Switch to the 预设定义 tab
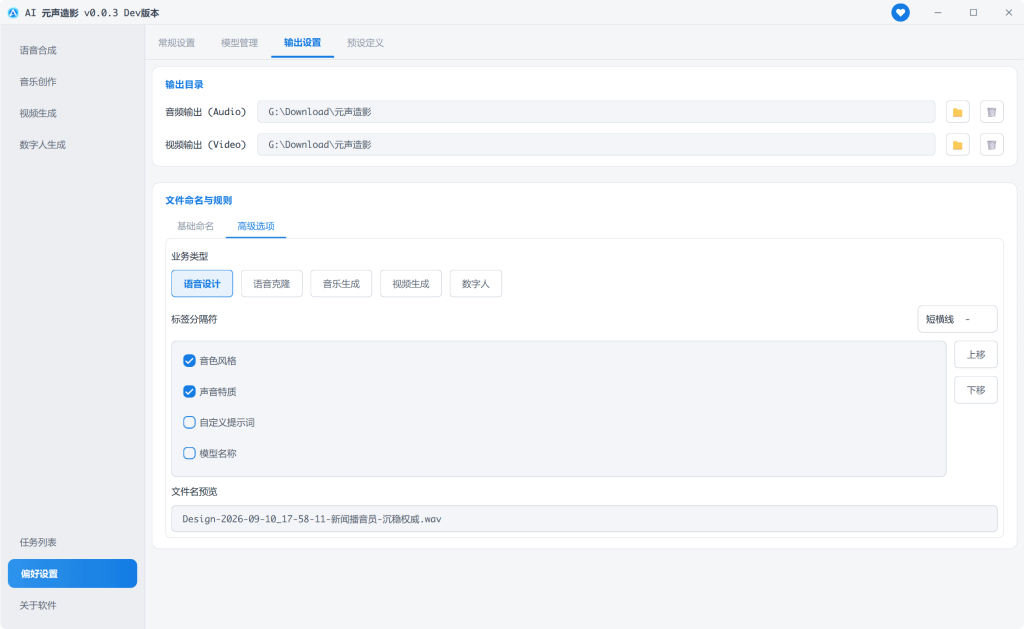This screenshot has height=629, width=1024. point(365,42)
